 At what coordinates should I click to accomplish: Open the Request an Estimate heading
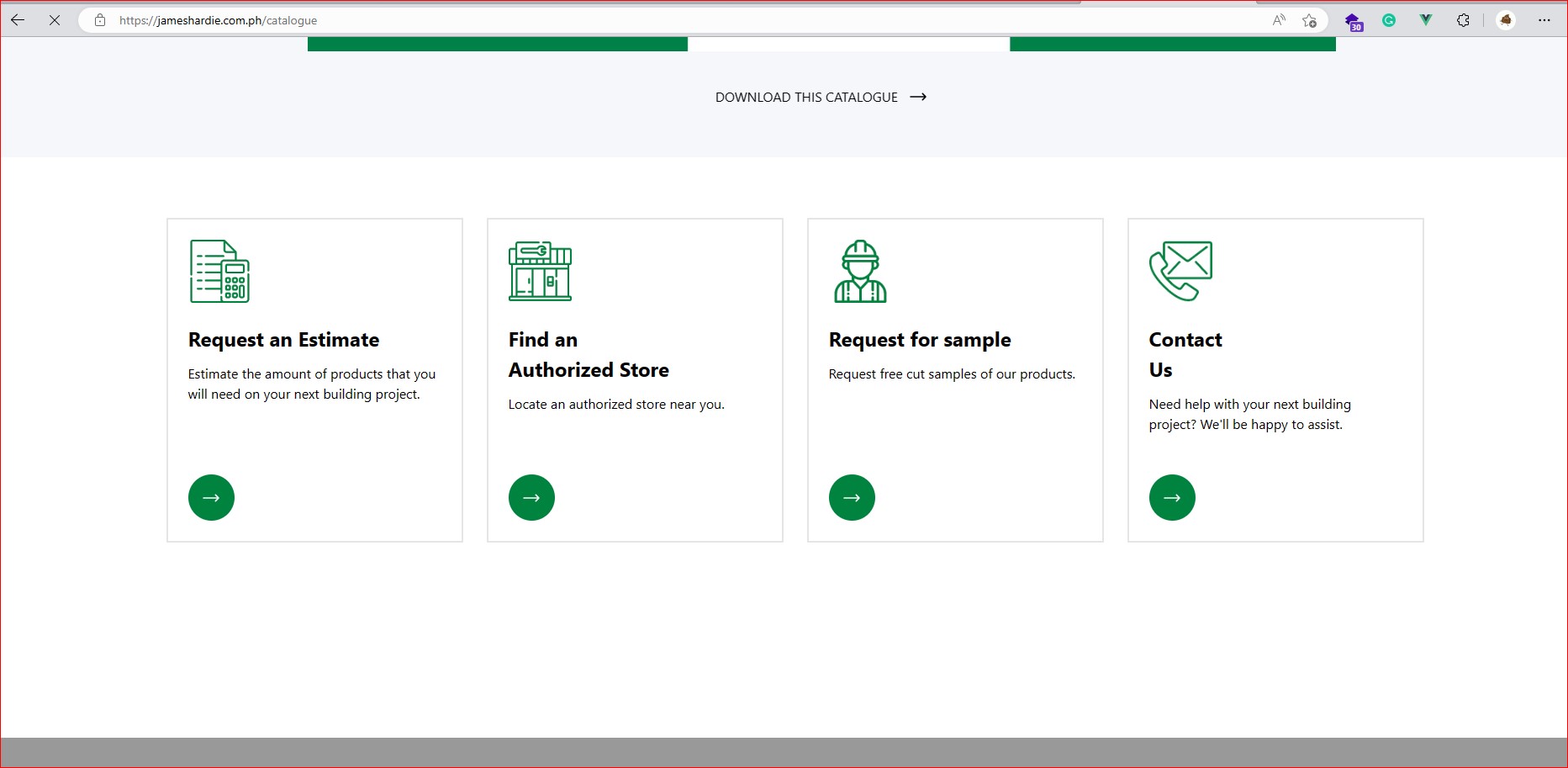283,340
